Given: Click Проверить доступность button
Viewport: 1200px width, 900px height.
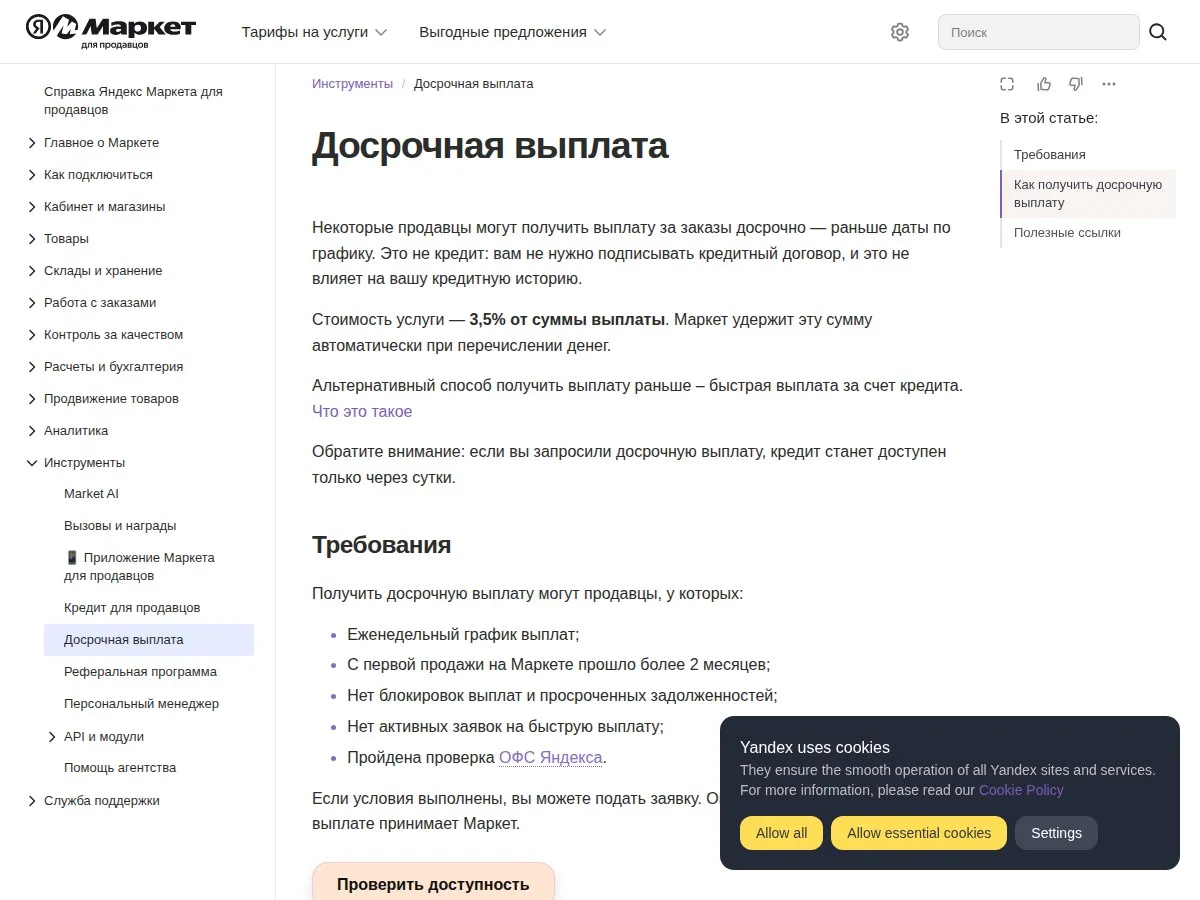Looking at the screenshot, I should (x=433, y=883).
